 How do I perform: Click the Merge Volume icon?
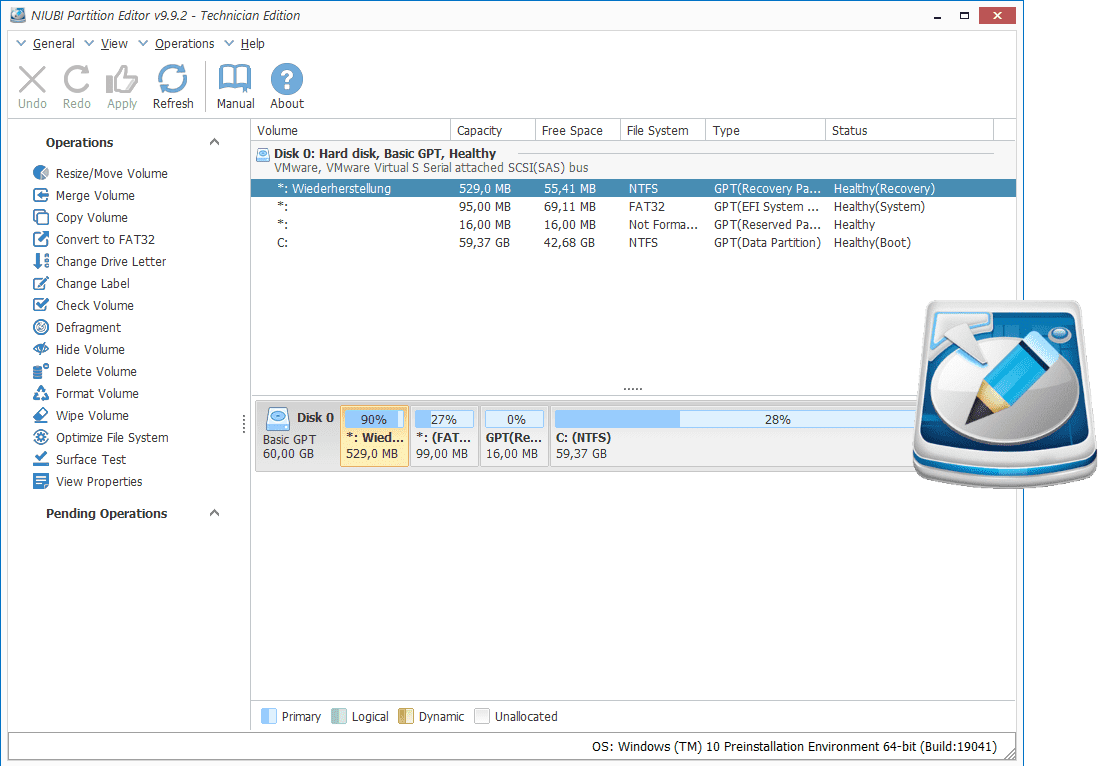pos(41,195)
